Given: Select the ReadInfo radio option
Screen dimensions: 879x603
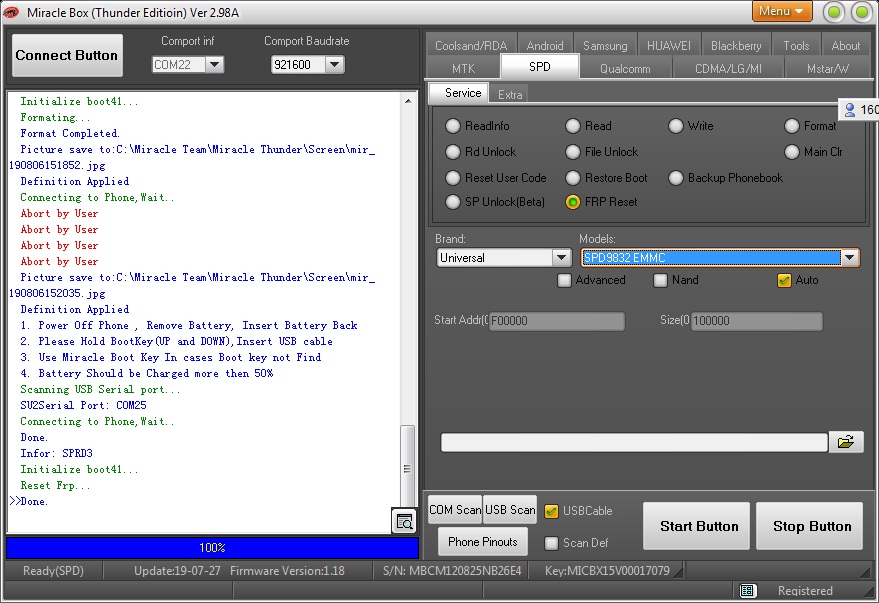Looking at the screenshot, I should coord(453,126).
